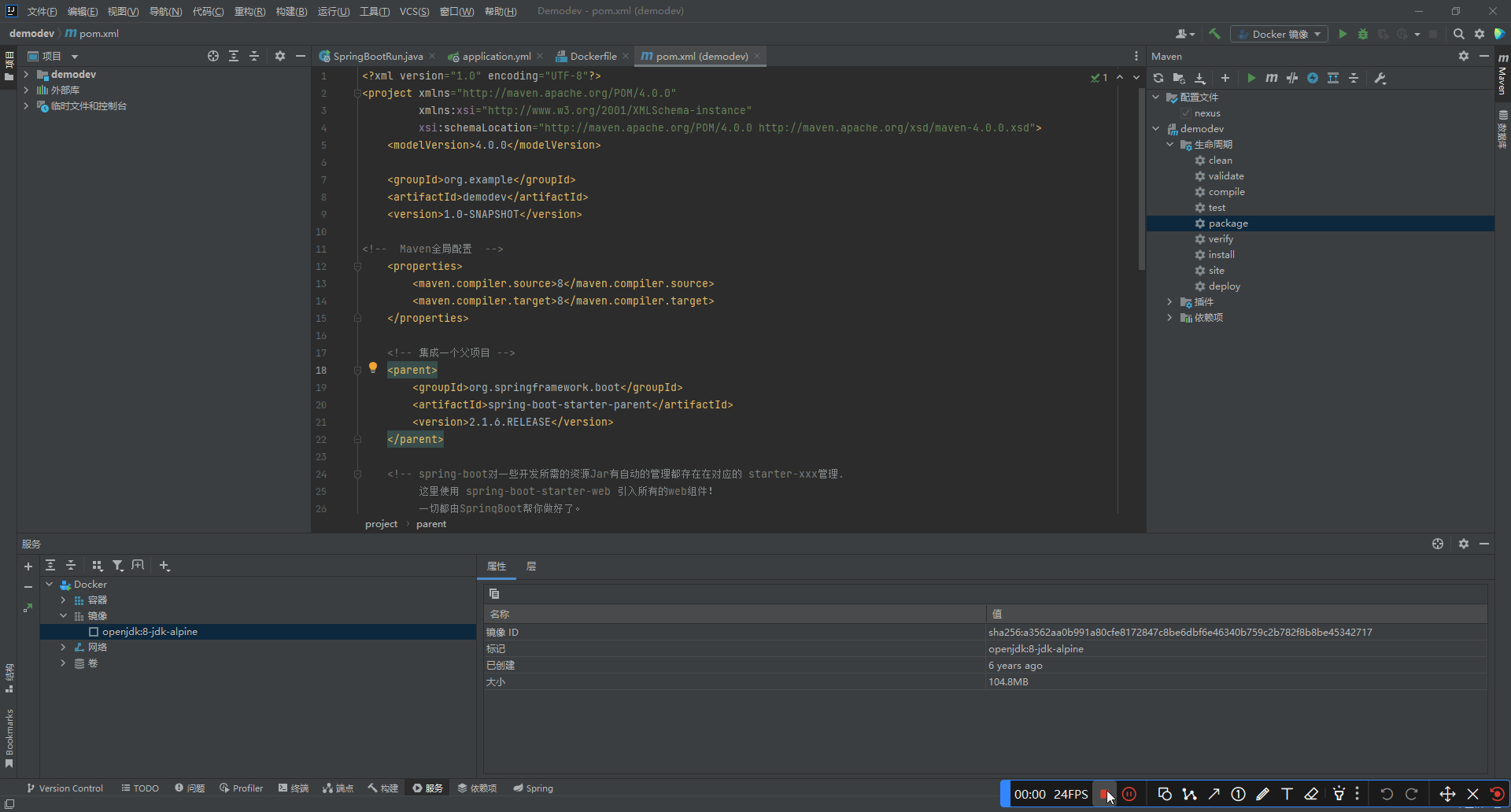Reload all Maven projects

pos(1158,78)
